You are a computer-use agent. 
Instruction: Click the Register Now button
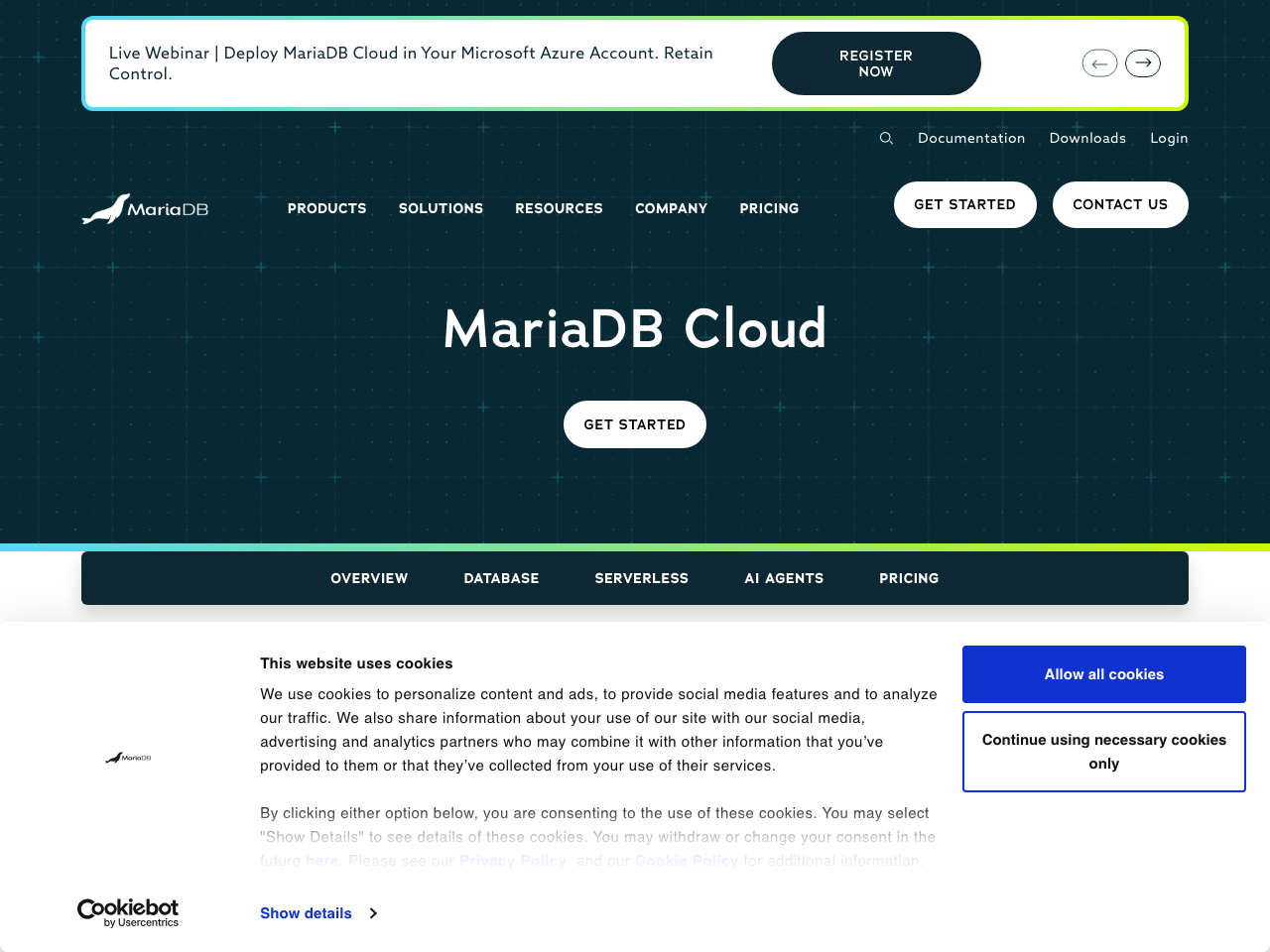[x=876, y=62]
